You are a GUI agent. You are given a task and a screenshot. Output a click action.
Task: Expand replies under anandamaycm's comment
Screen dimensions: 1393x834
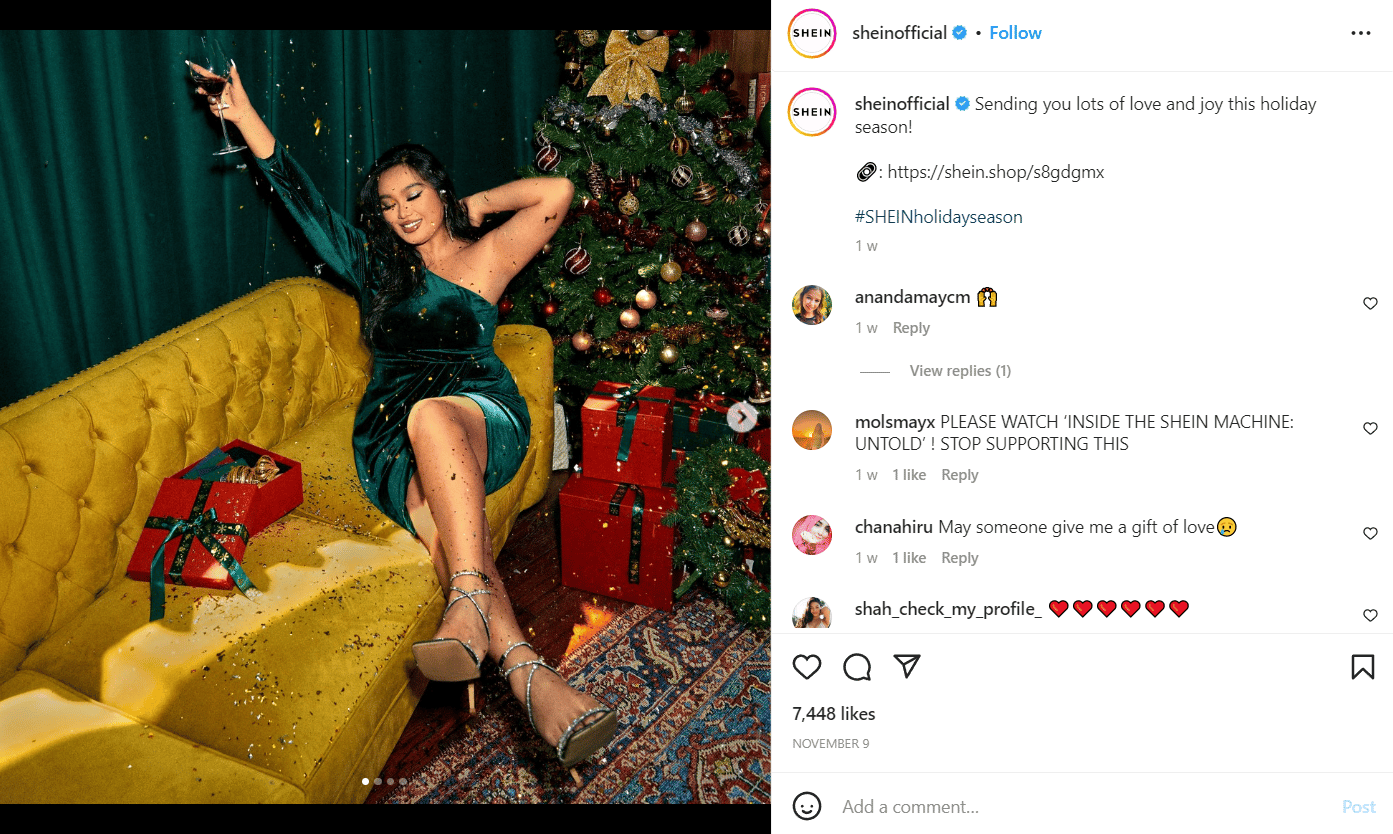(959, 370)
